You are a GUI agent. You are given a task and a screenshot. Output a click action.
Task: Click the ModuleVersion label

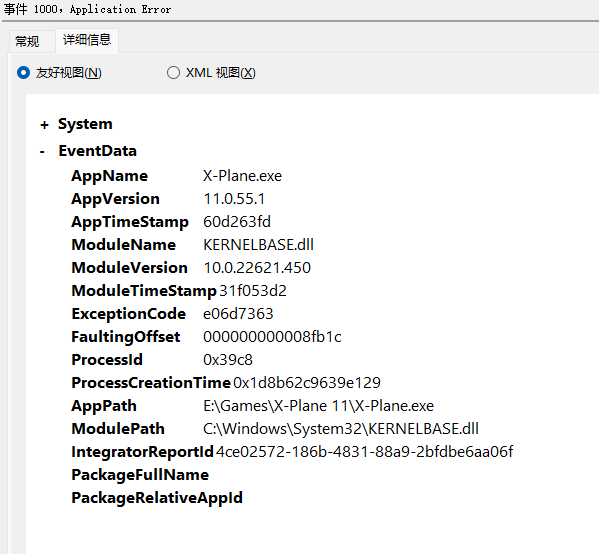pos(130,268)
